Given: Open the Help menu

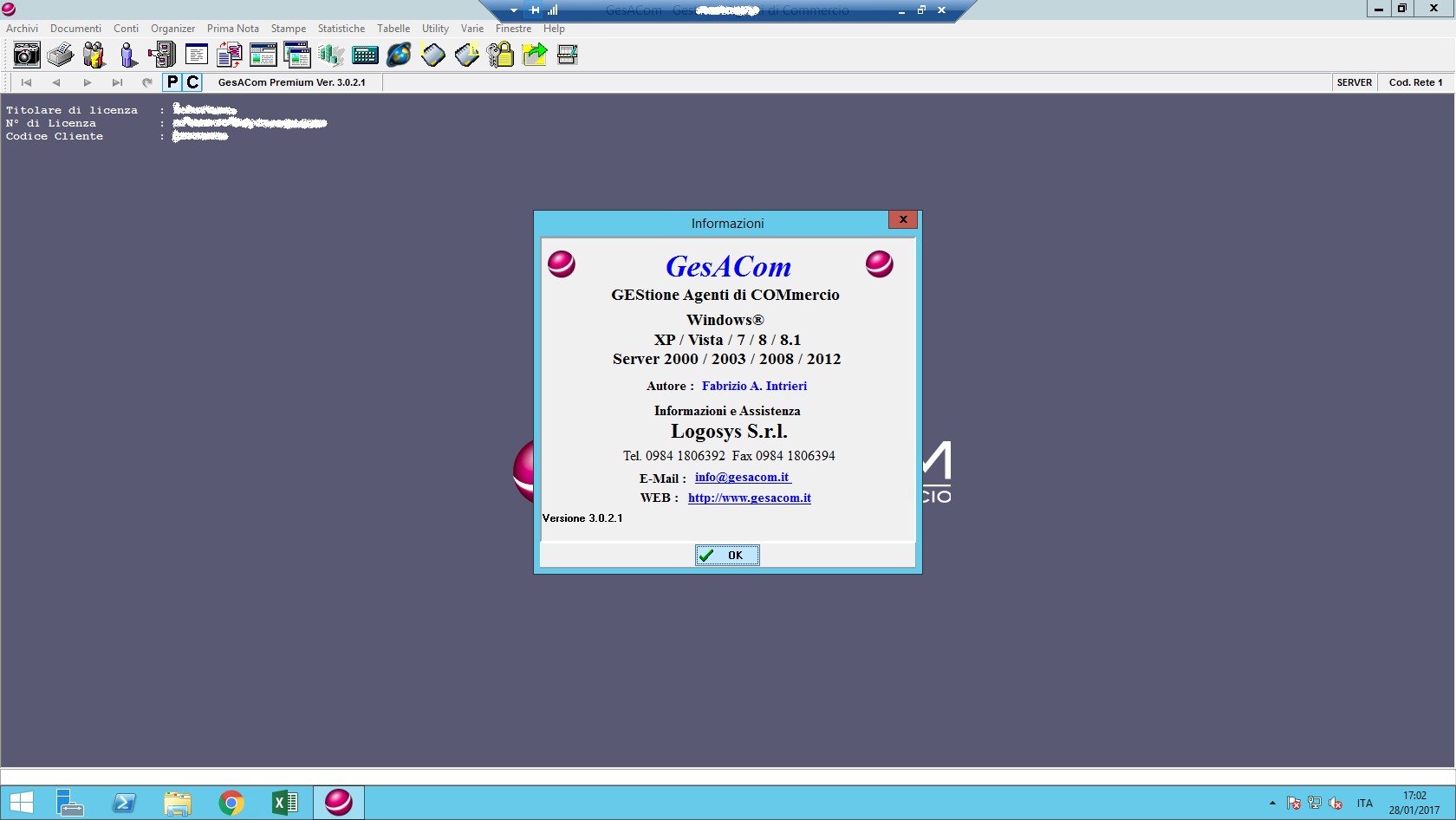Looking at the screenshot, I should click(x=555, y=29).
